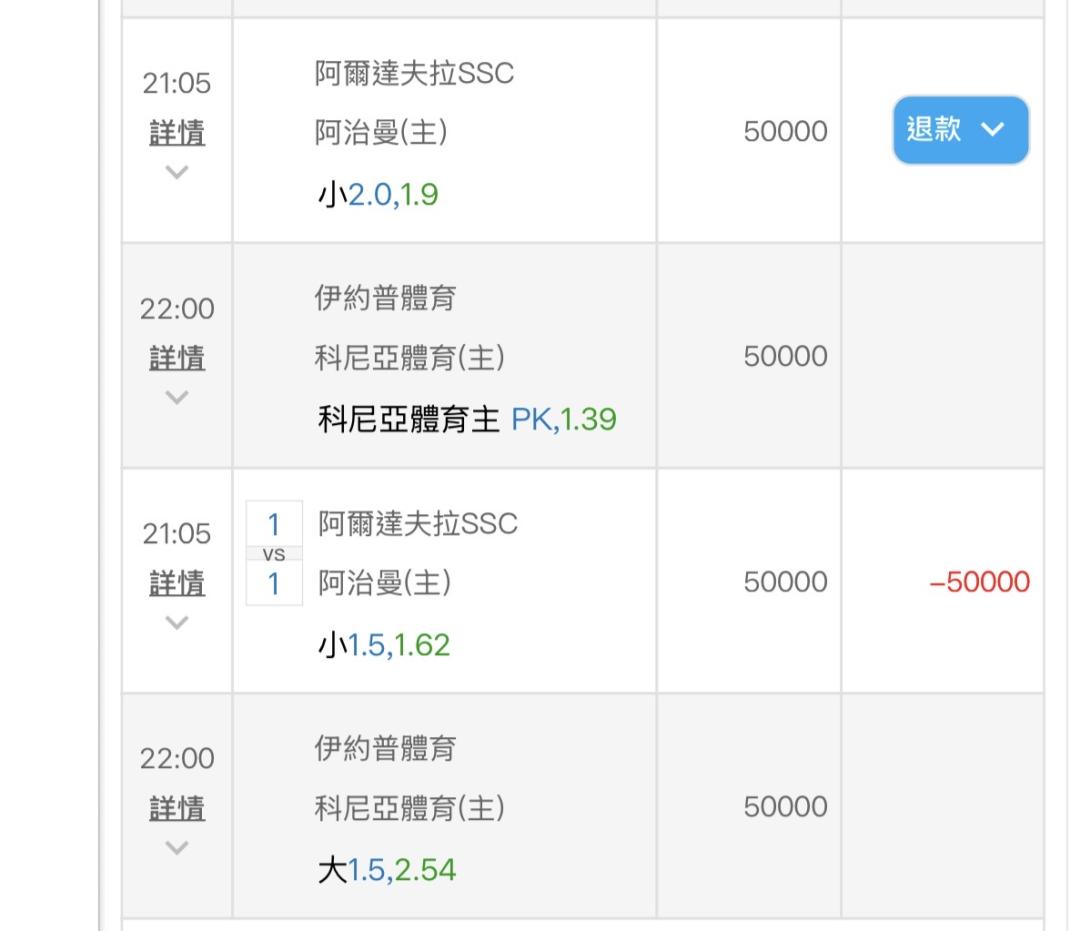This screenshot has height=931, width=1080.
Task: Select the 小1.5,1.62 bet odds text
Action: (x=384, y=645)
